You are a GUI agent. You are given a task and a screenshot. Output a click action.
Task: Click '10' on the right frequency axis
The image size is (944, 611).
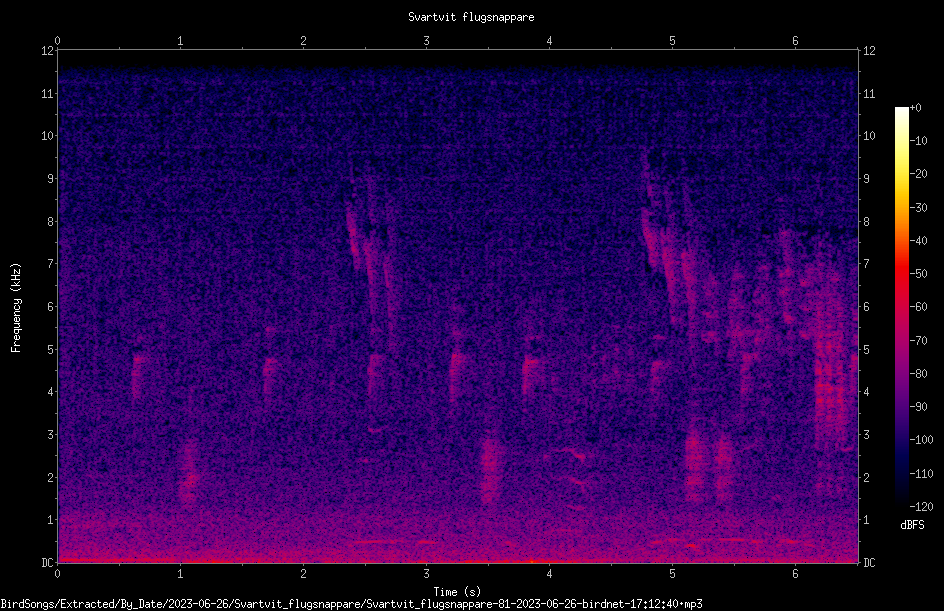869,136
